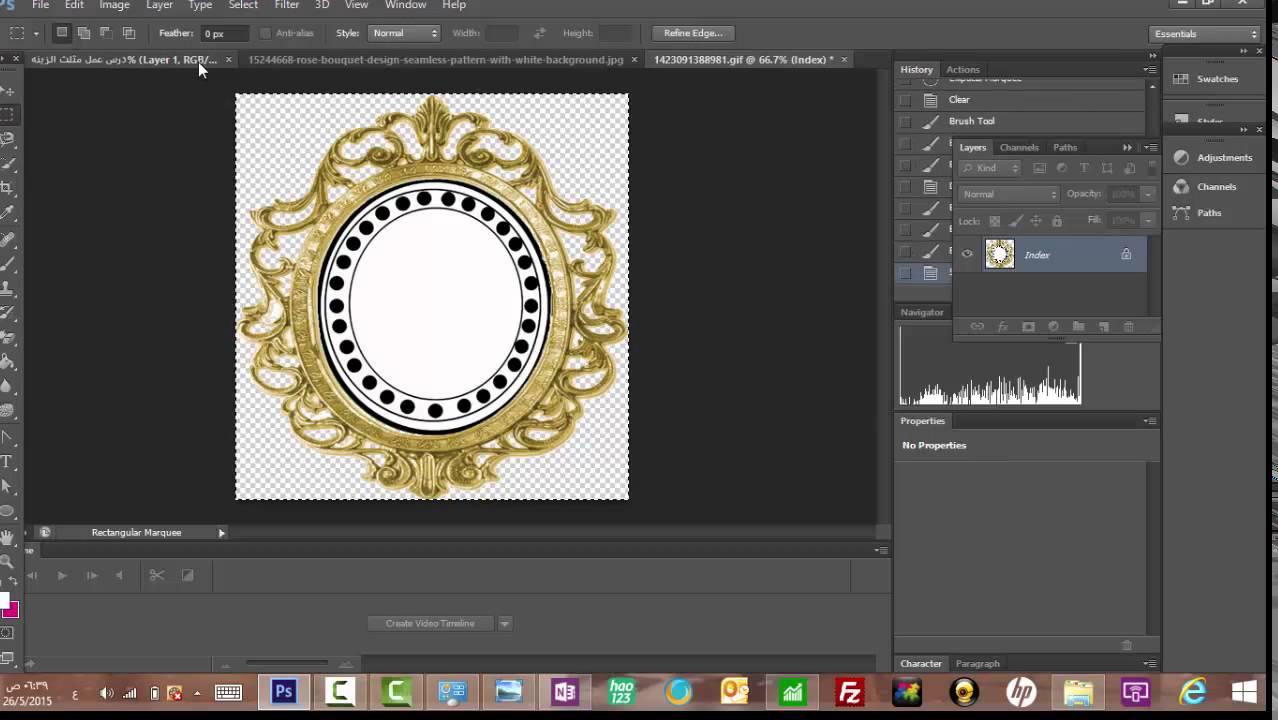Screen dimensions: 1278x720
Task: Select the Move tool
Action: 7,89
